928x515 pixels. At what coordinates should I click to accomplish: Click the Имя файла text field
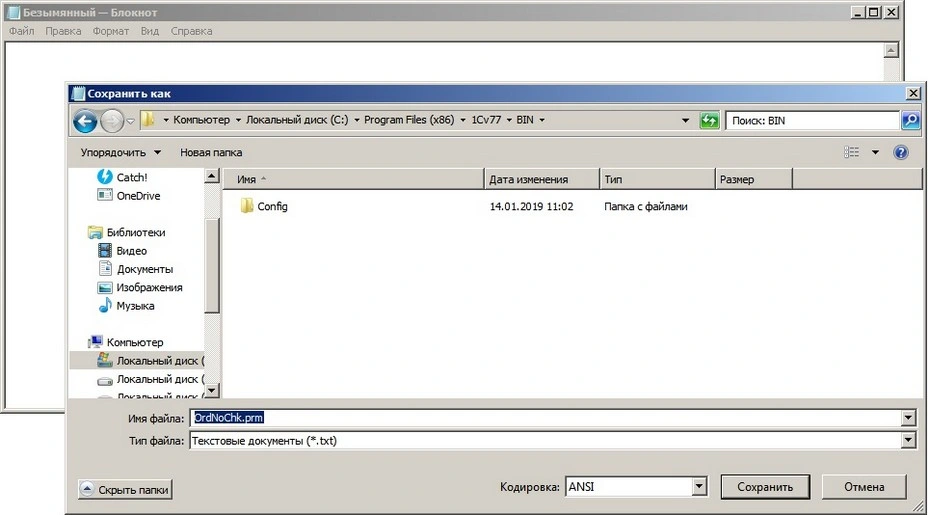[x=550, y=418]
